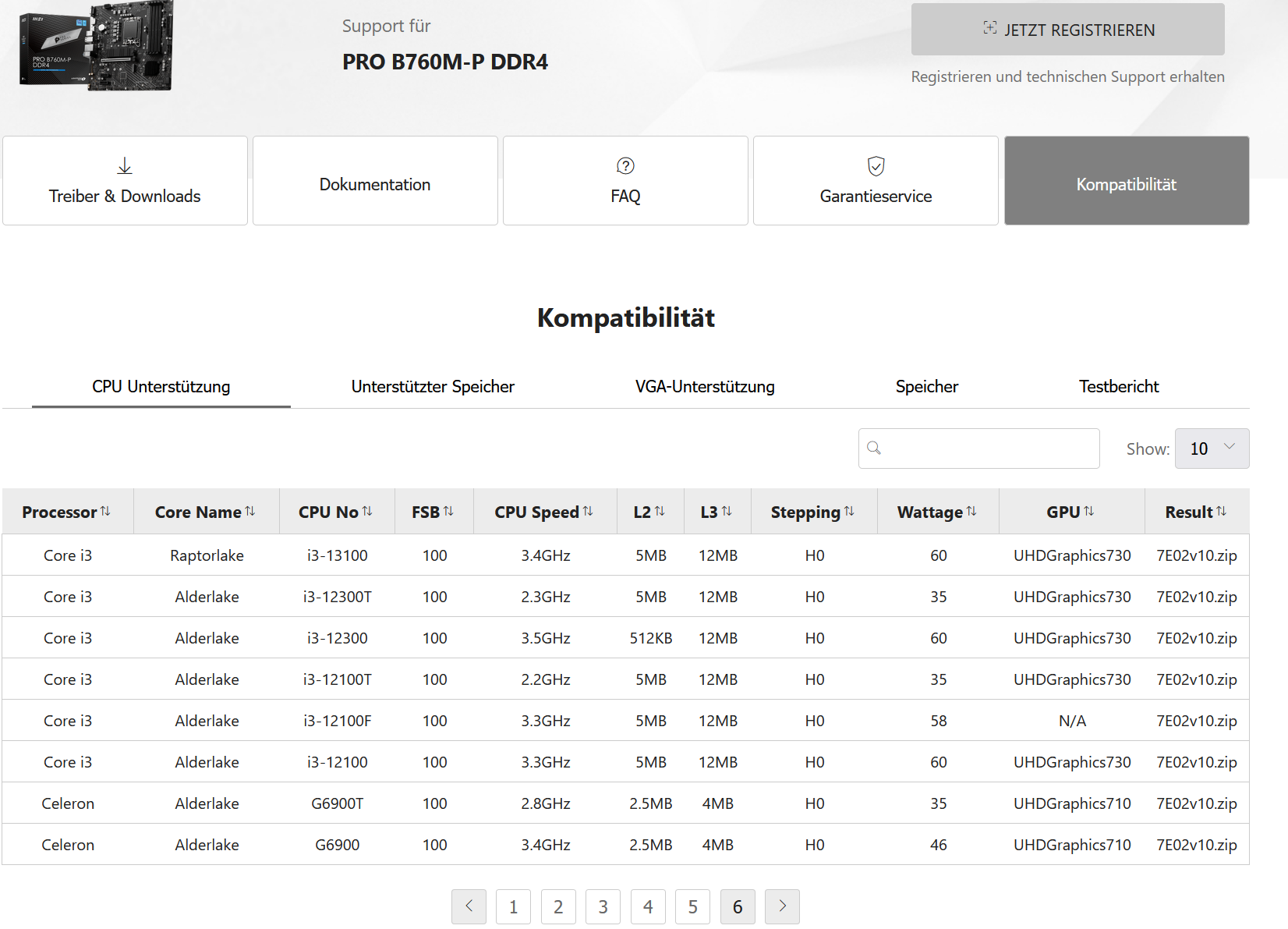Switch to CPU Unterstützung tab

point(161,387)
